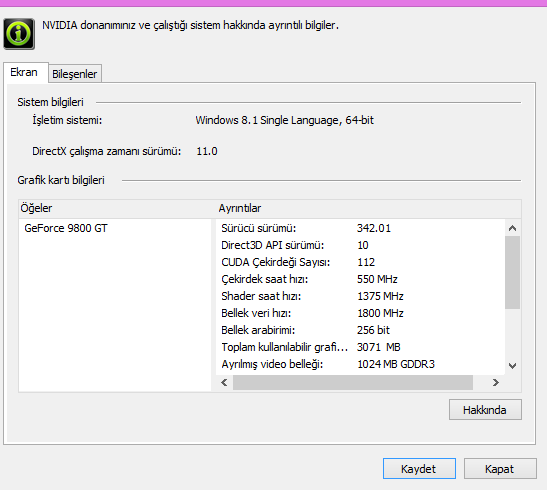The height and width of the screenshot is (490, 547).
Task: Click the Sistem bilgileri section heading
Action: (51, 102)
